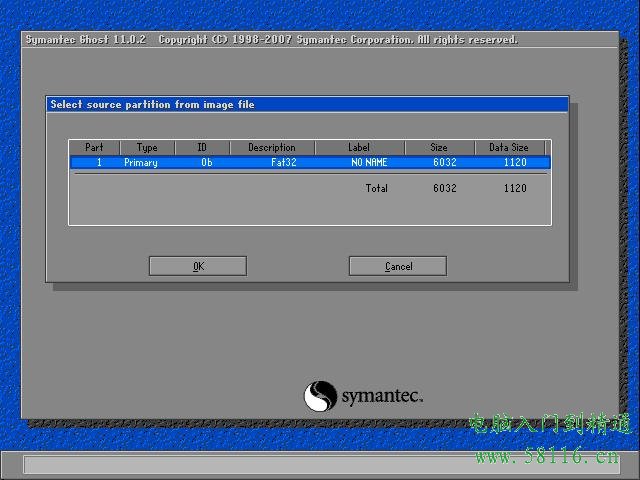The width and height of the screenshot is (640, 480).
Task: Select the Total row data size 1120
Action: [515, 188]
